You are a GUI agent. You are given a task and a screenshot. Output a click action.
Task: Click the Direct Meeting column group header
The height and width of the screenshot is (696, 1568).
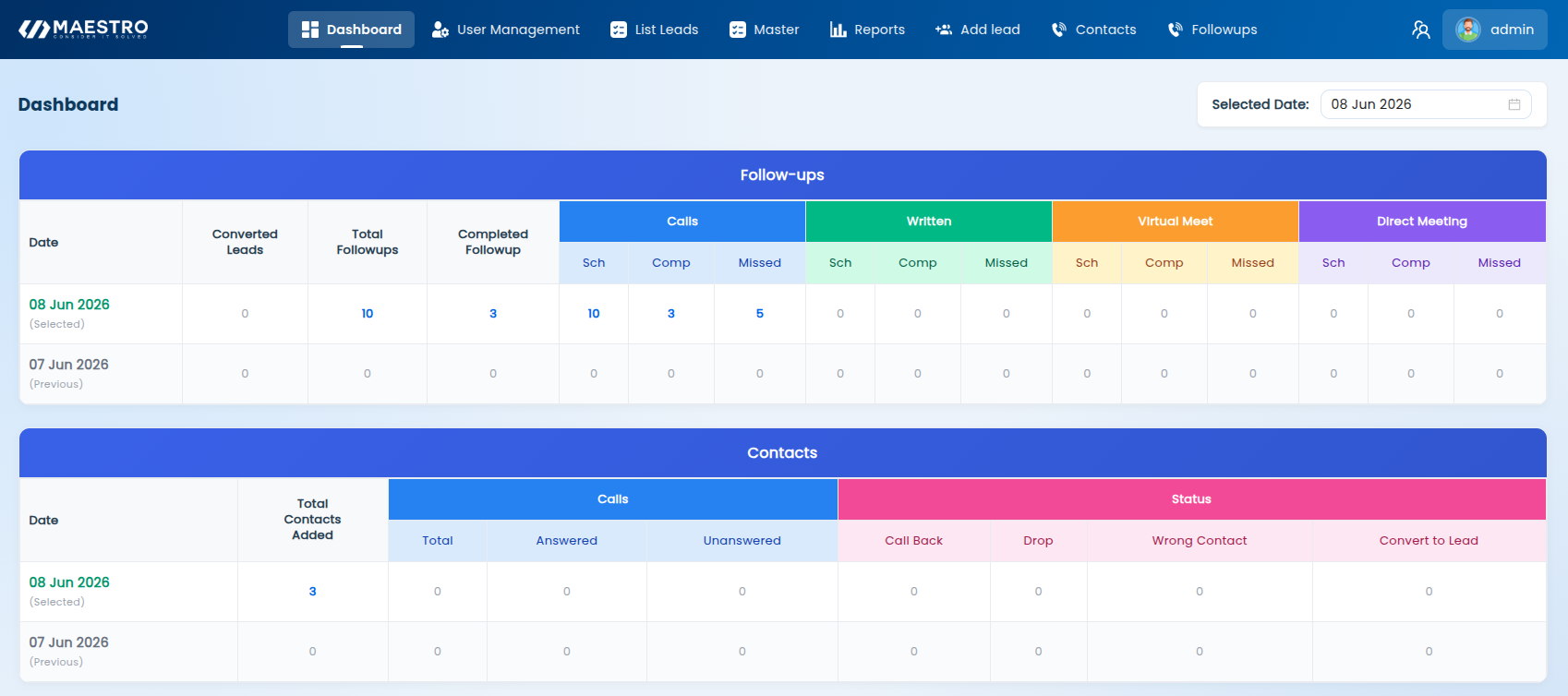tap(1422, 222)
